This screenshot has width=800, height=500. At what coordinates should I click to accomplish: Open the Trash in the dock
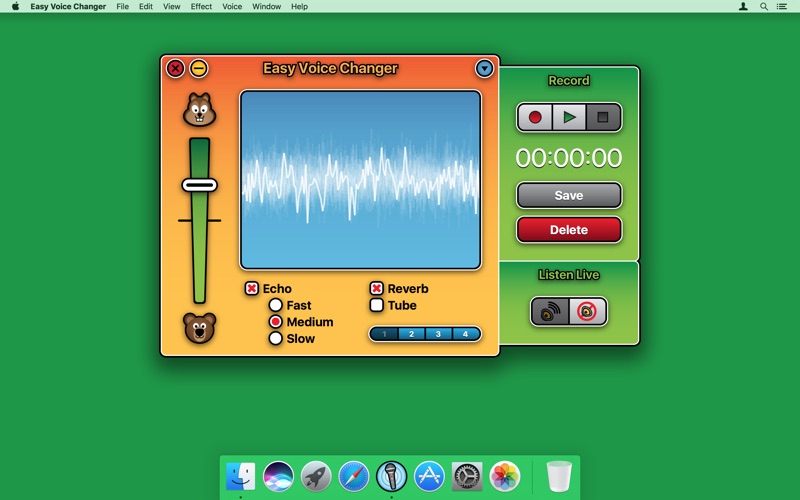click(x=559, y=477)
